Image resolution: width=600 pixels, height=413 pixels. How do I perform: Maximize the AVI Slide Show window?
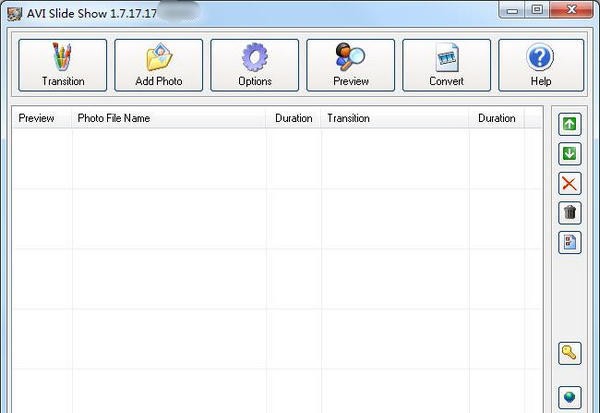(x=537, y=10)
